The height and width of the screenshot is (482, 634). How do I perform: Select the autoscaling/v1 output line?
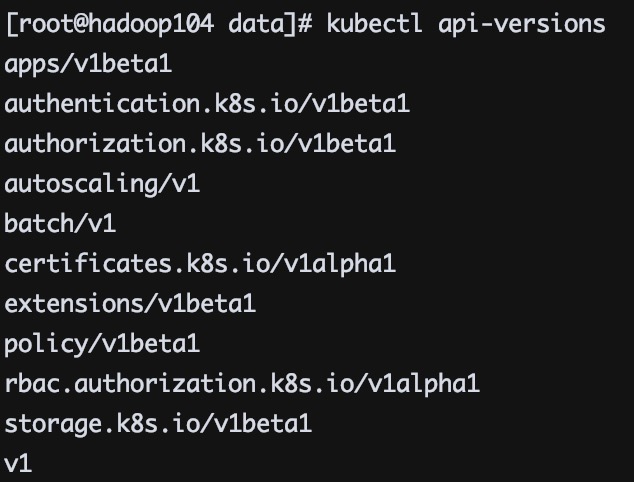coord(102,184)
